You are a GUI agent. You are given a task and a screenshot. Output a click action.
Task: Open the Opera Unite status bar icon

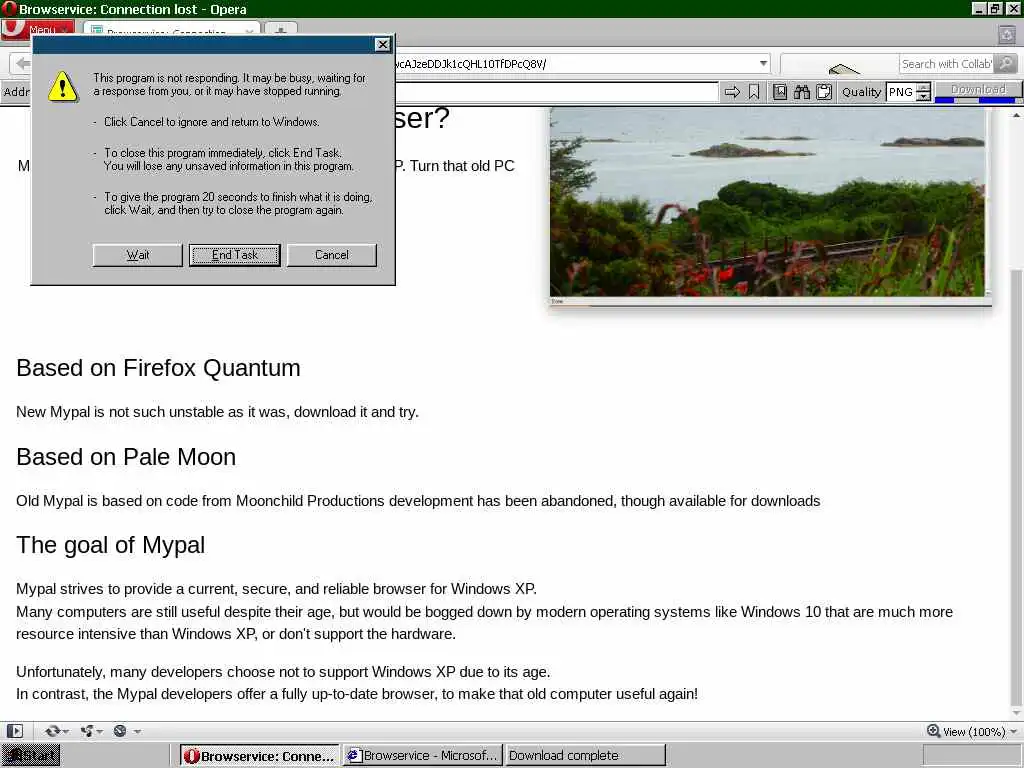[86, 731]
